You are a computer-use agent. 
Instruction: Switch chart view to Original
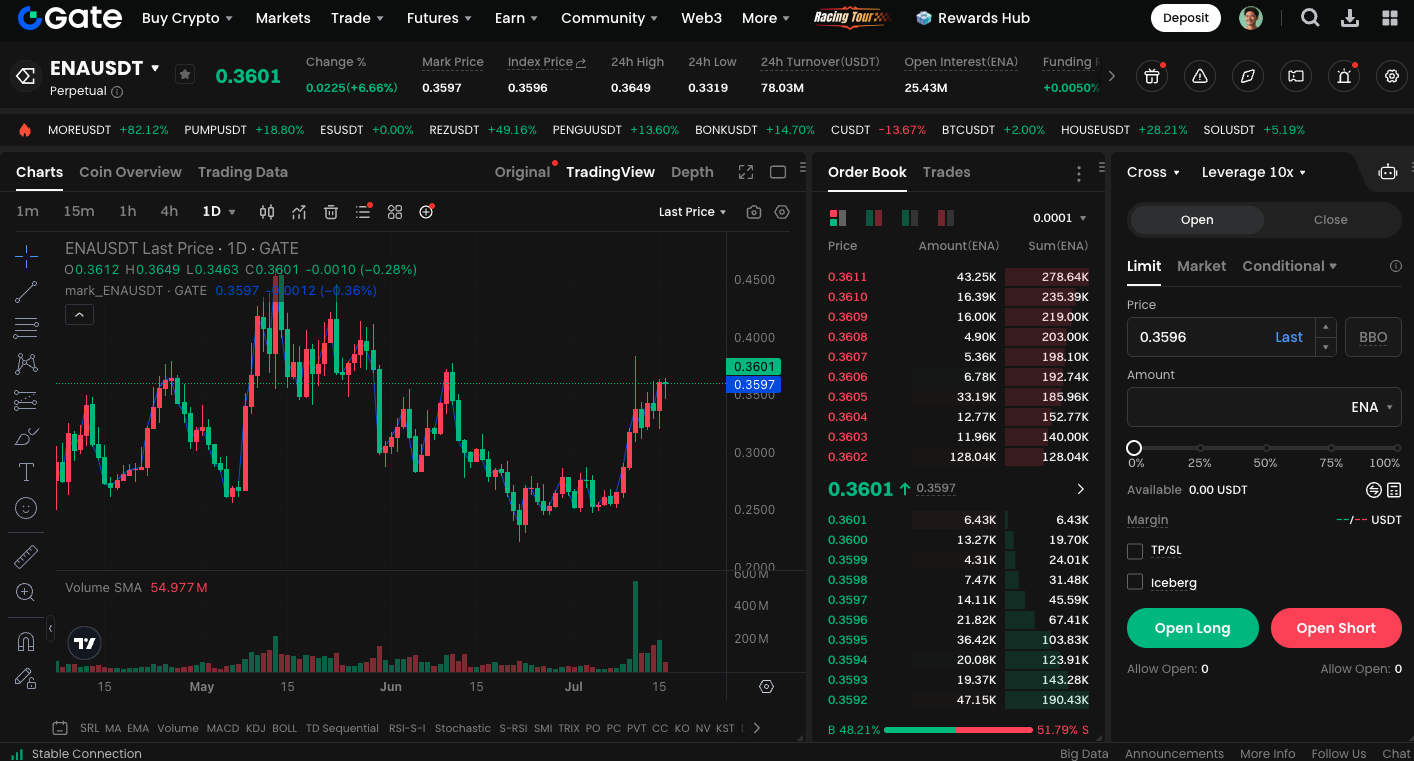click(522, 172)
